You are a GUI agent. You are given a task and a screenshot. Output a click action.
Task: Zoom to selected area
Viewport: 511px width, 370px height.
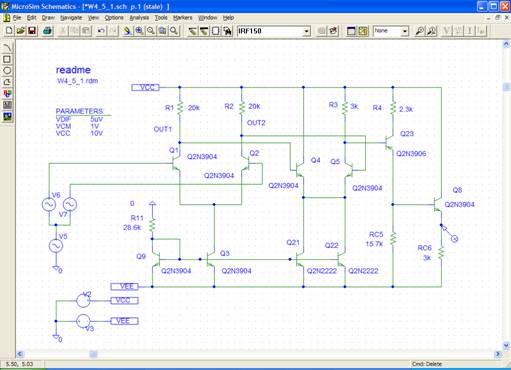(x=162, y=31)
